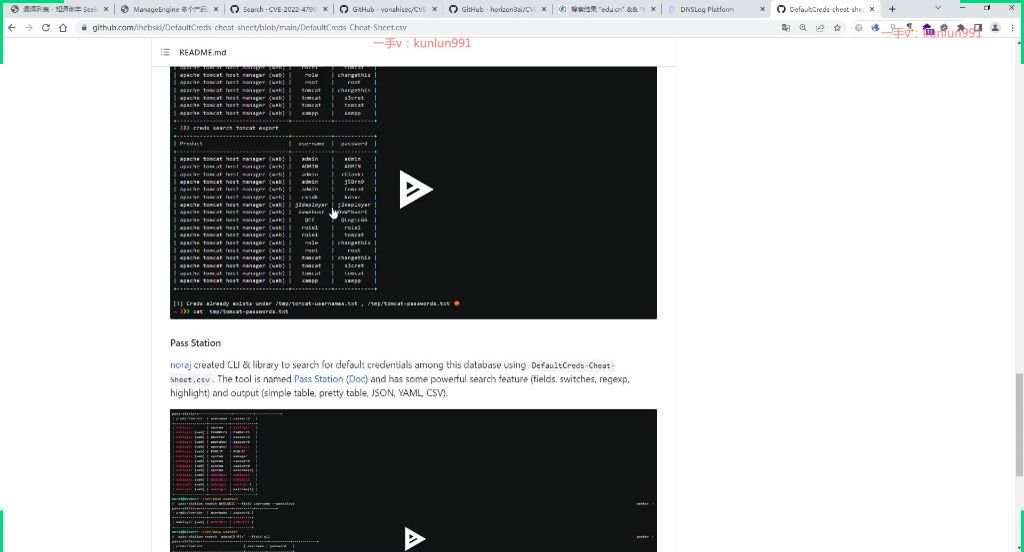This screenshot has width=1024, height=552.
Task: Close the DNSLog Platform tab
Action: pos(762,9)
